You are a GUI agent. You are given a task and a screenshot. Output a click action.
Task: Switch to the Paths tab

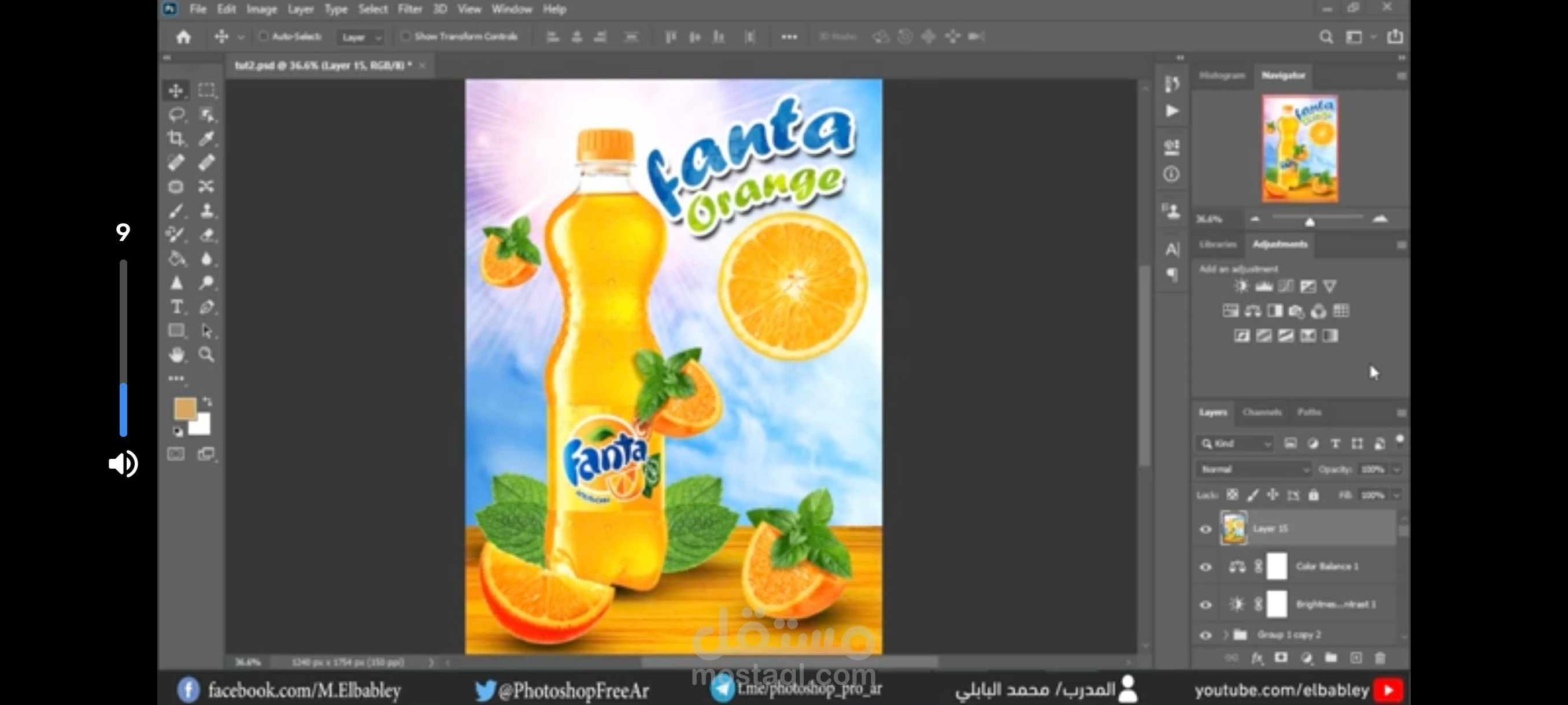pyautogui.click(x=1309, y=413)
